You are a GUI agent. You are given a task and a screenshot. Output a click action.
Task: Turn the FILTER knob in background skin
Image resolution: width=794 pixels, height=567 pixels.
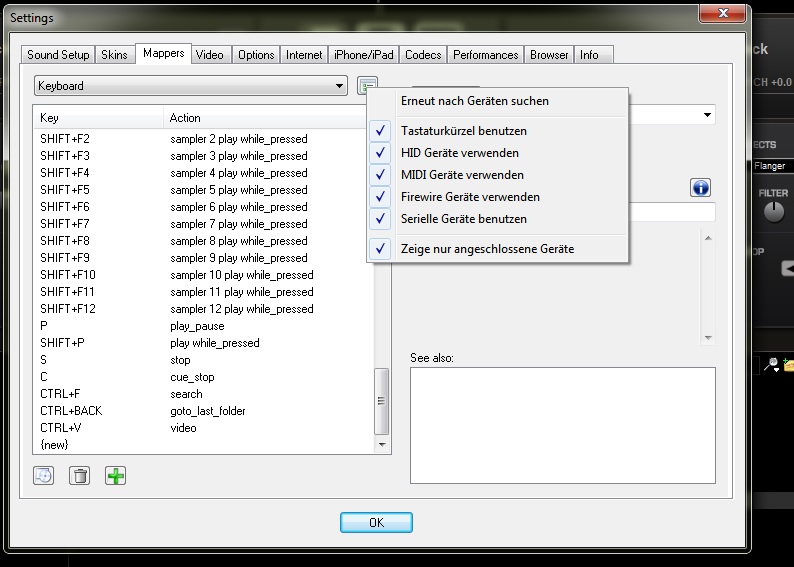click(x=774, y=211)
